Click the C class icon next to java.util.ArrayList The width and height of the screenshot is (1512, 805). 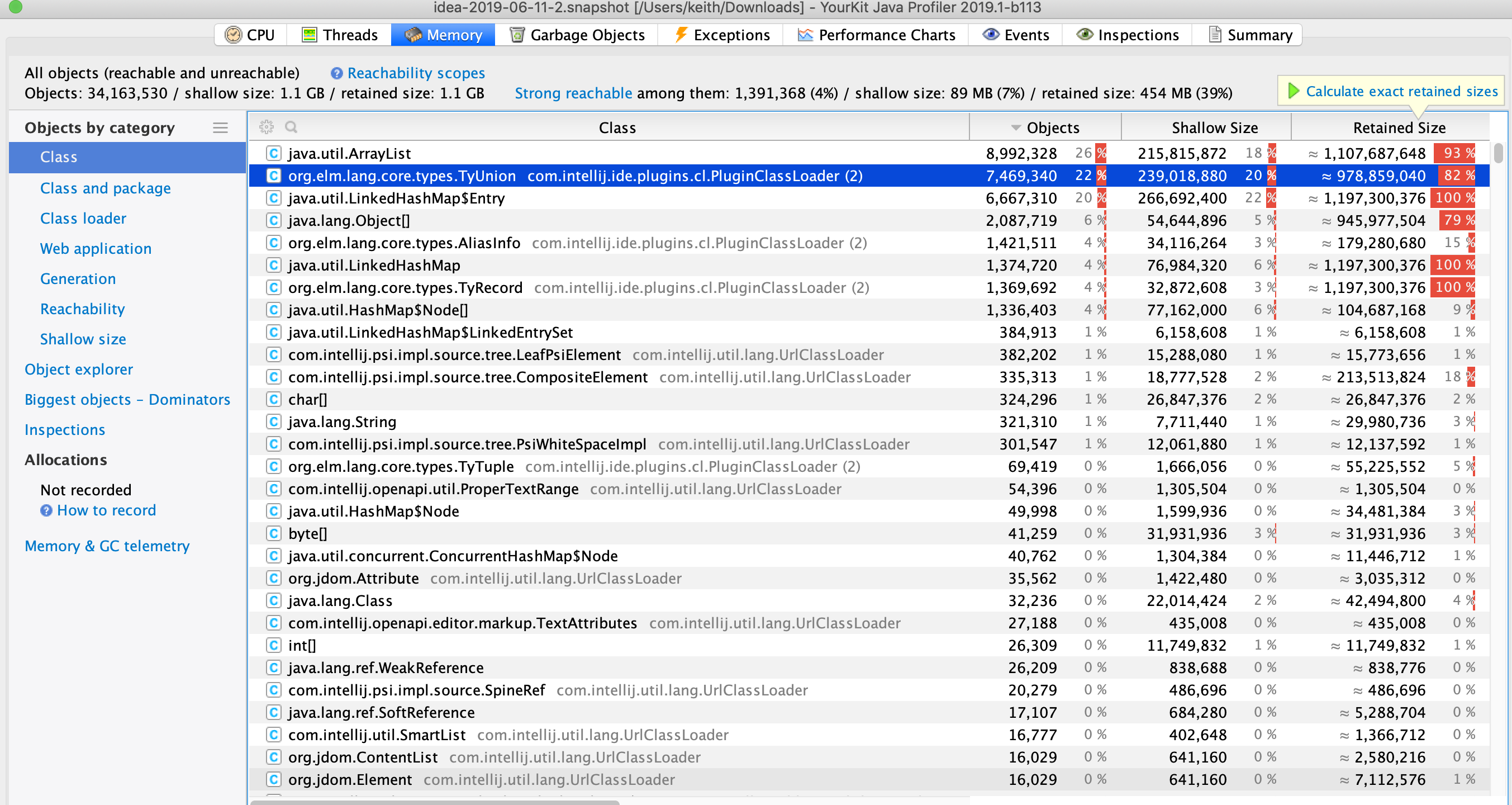click(274, 153)
